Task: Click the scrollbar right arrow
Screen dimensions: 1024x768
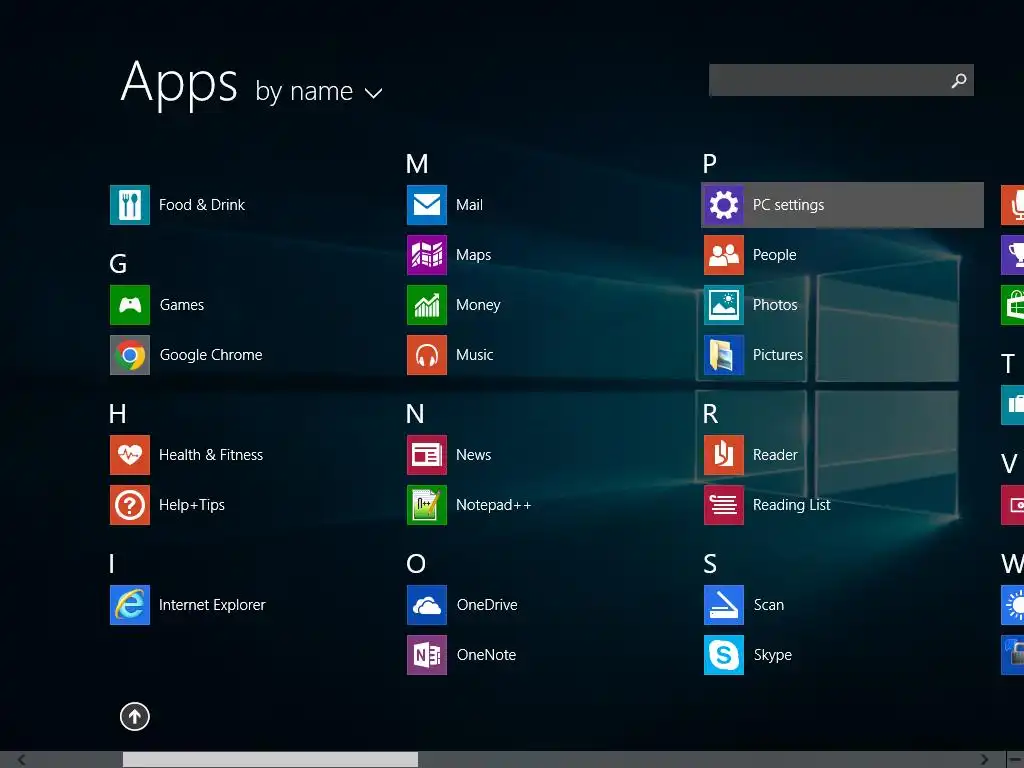Action: [984, 760]
